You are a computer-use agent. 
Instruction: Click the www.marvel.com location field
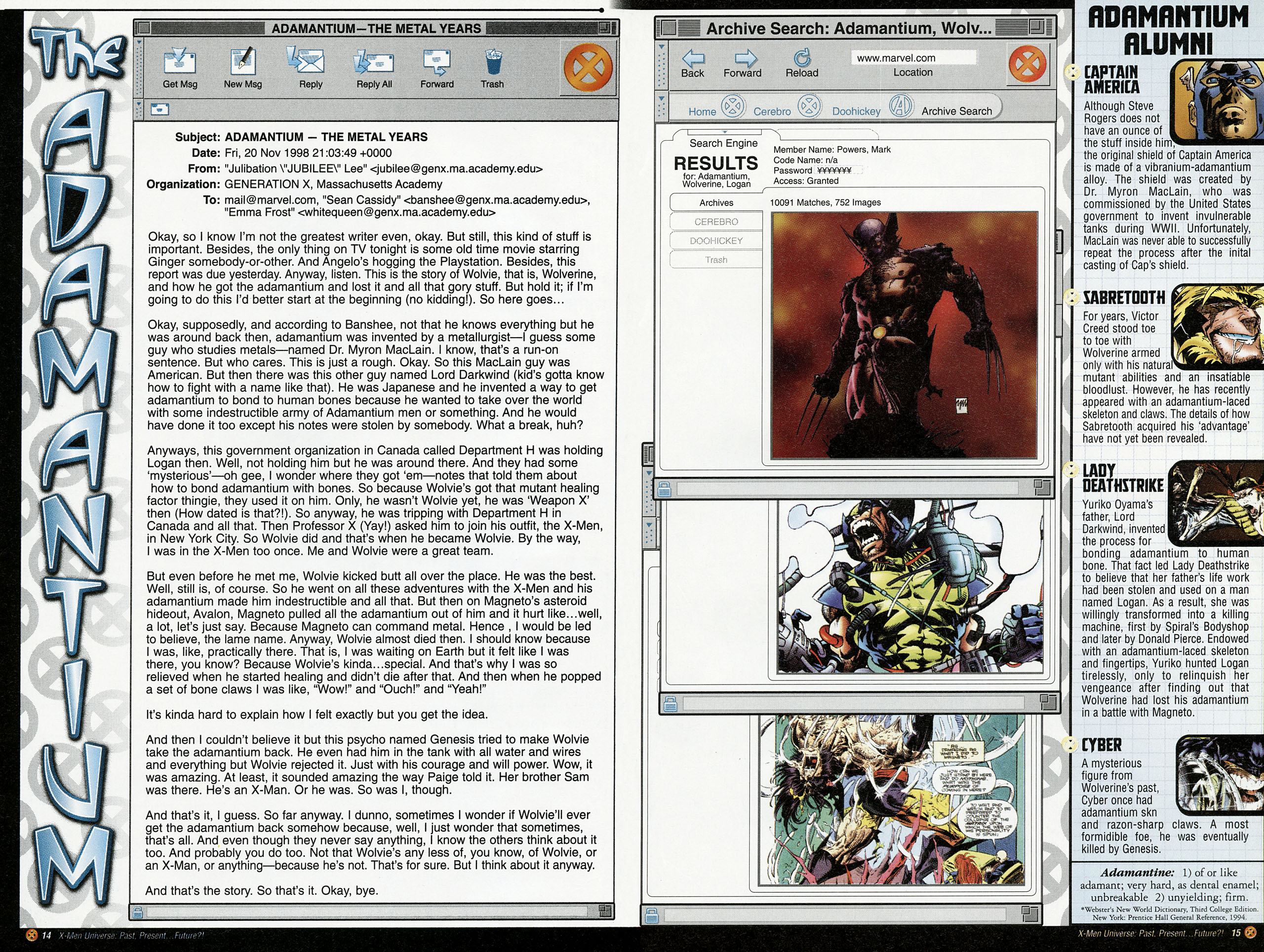pos(914,58)
